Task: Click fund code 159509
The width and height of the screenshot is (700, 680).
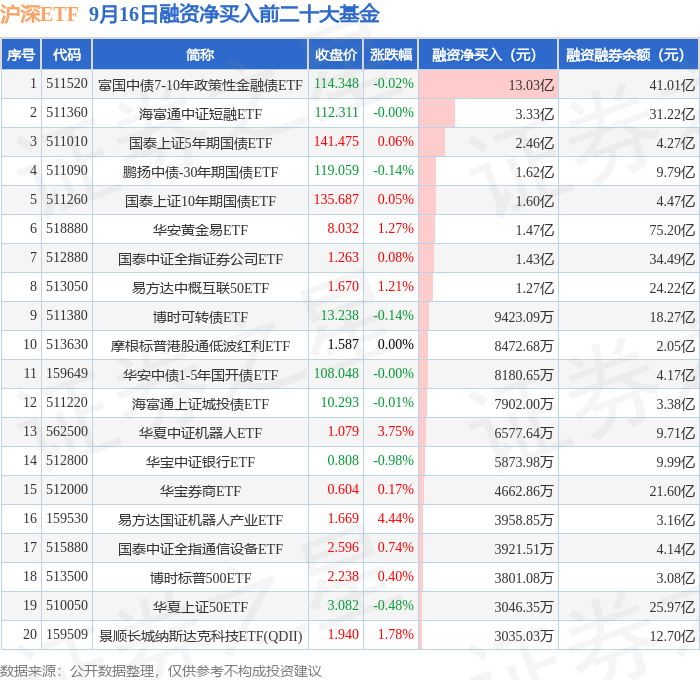Action: click(x=67, y=635)
